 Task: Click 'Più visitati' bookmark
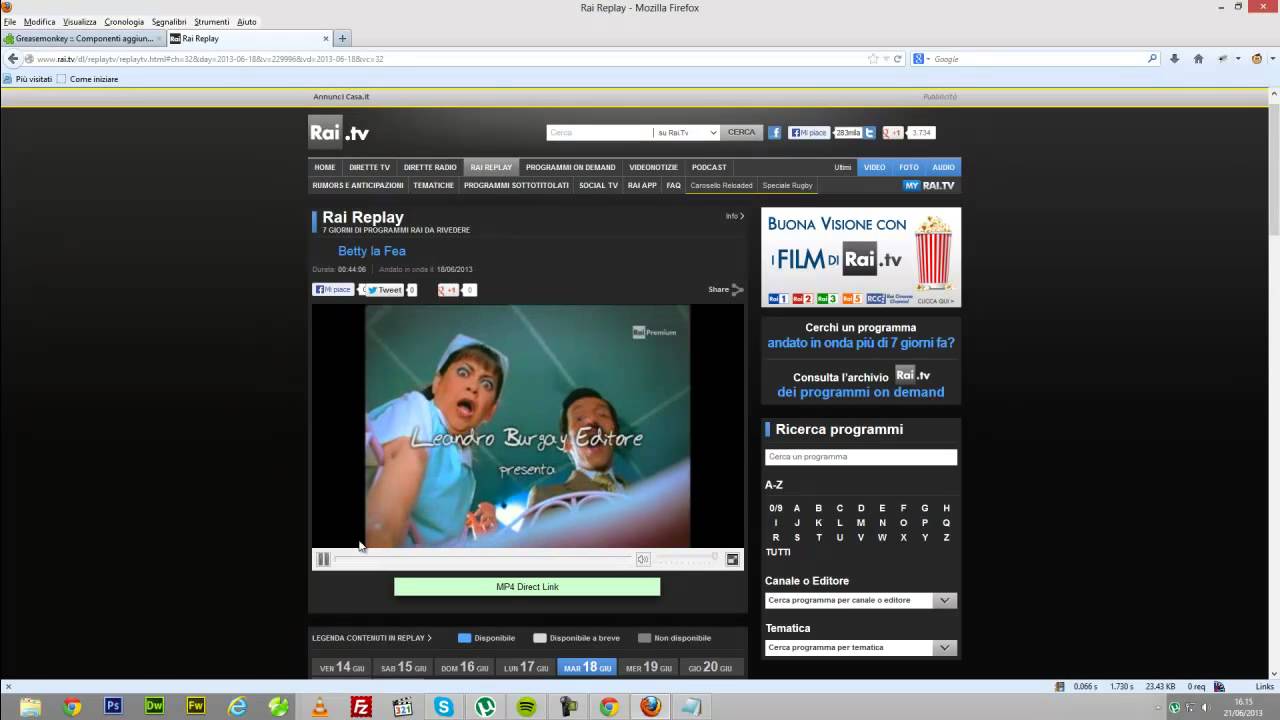27,79
